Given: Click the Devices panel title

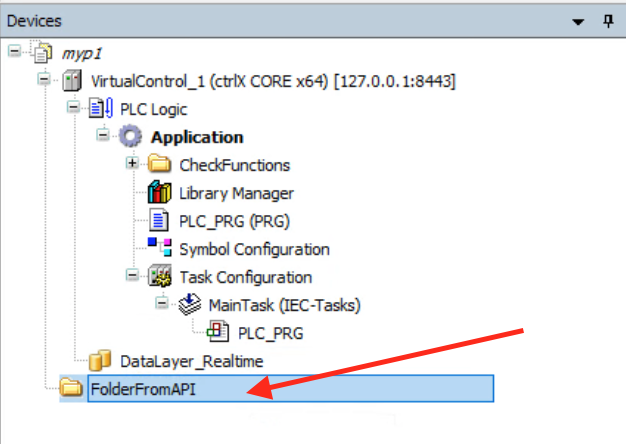Looking at the screenshot, I should pyautogui.click(x=34, y=21).
